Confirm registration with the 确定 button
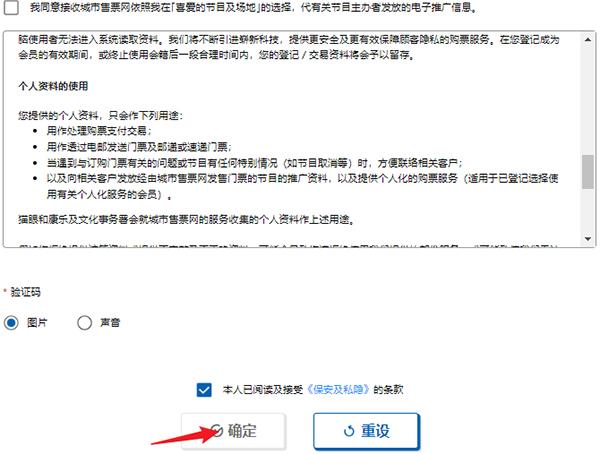Viewport: 600px width, 454px height. (x=233, y=431)
